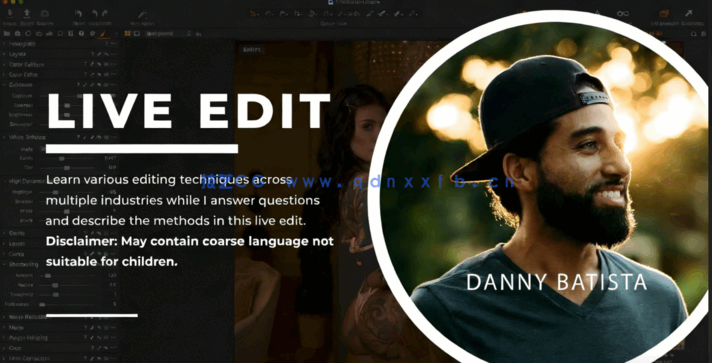Toggle the orange Edit Selected icon
The width and height of the screenshot is (712, 363).
coord(664,13)
